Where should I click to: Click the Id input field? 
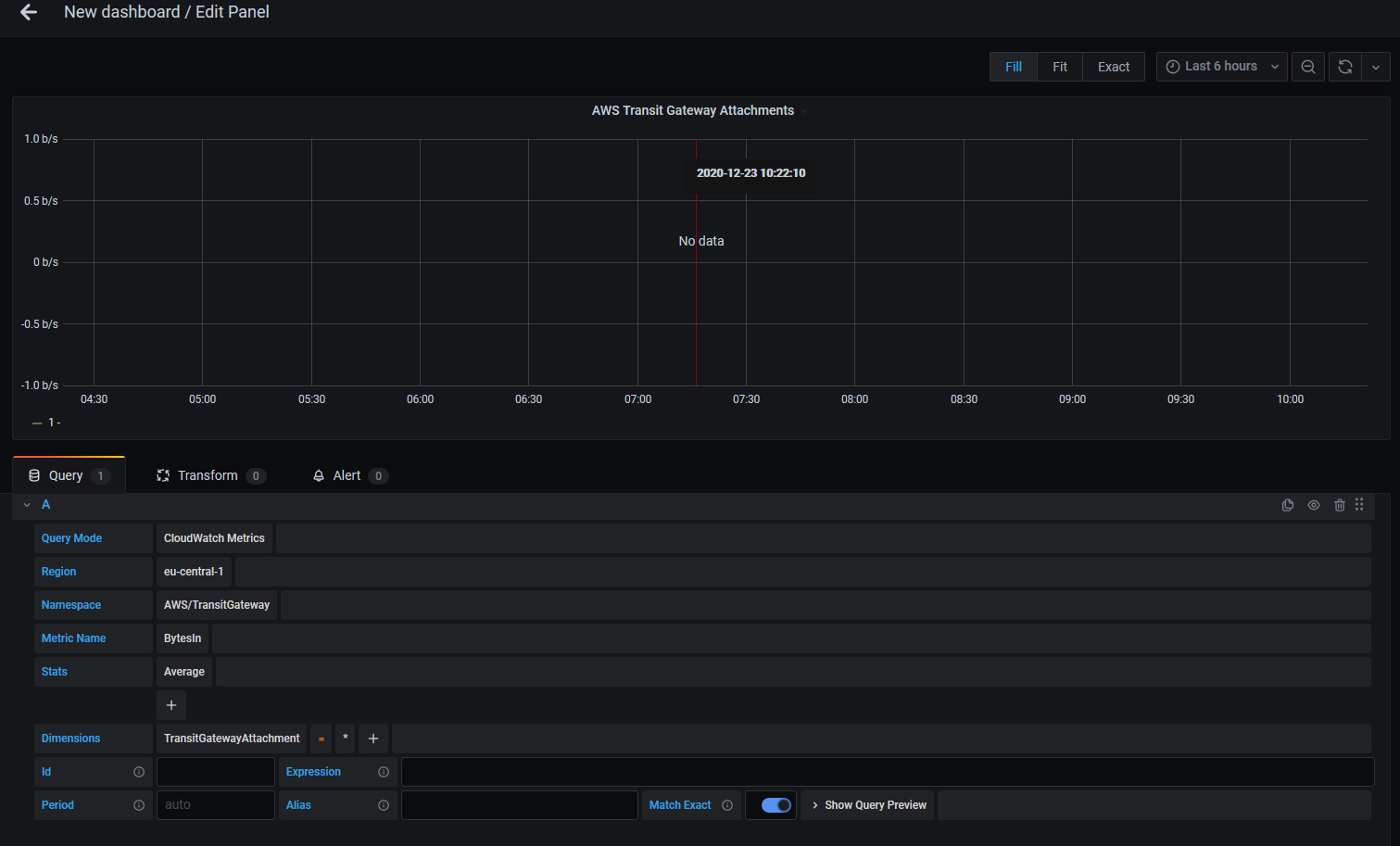point(216,772)
